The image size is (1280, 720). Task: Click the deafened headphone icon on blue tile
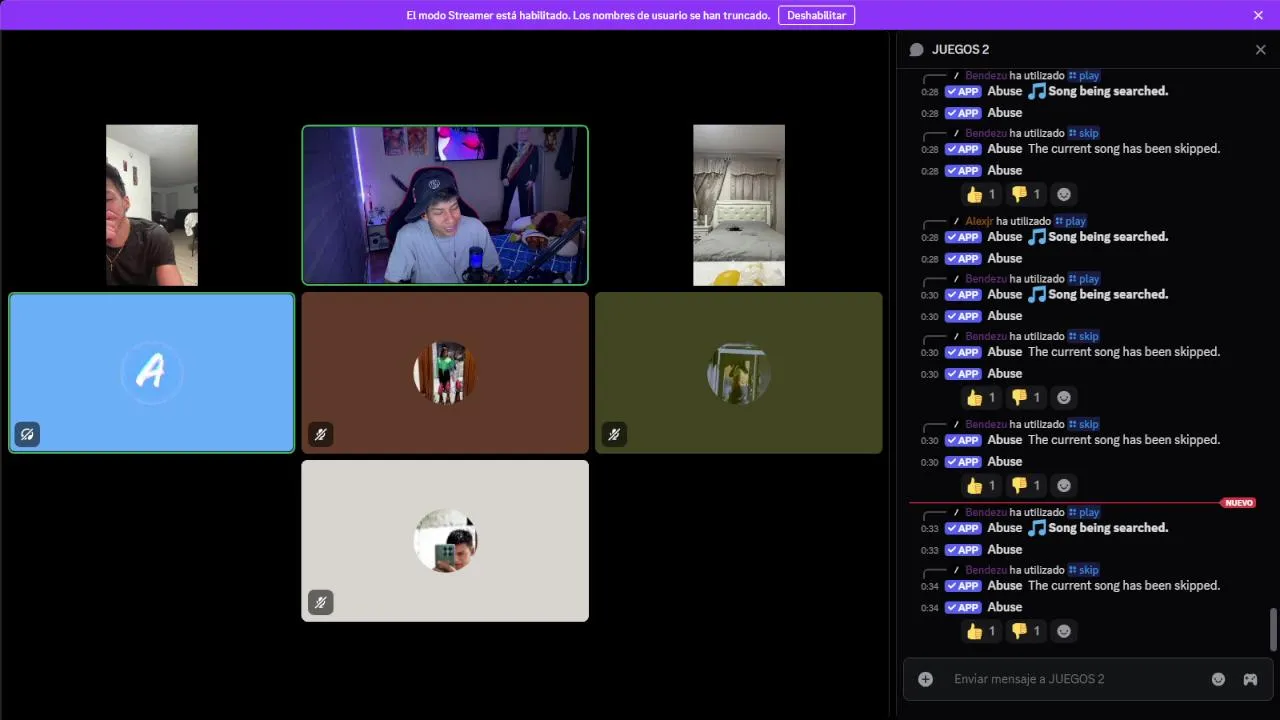pos(27,434)
